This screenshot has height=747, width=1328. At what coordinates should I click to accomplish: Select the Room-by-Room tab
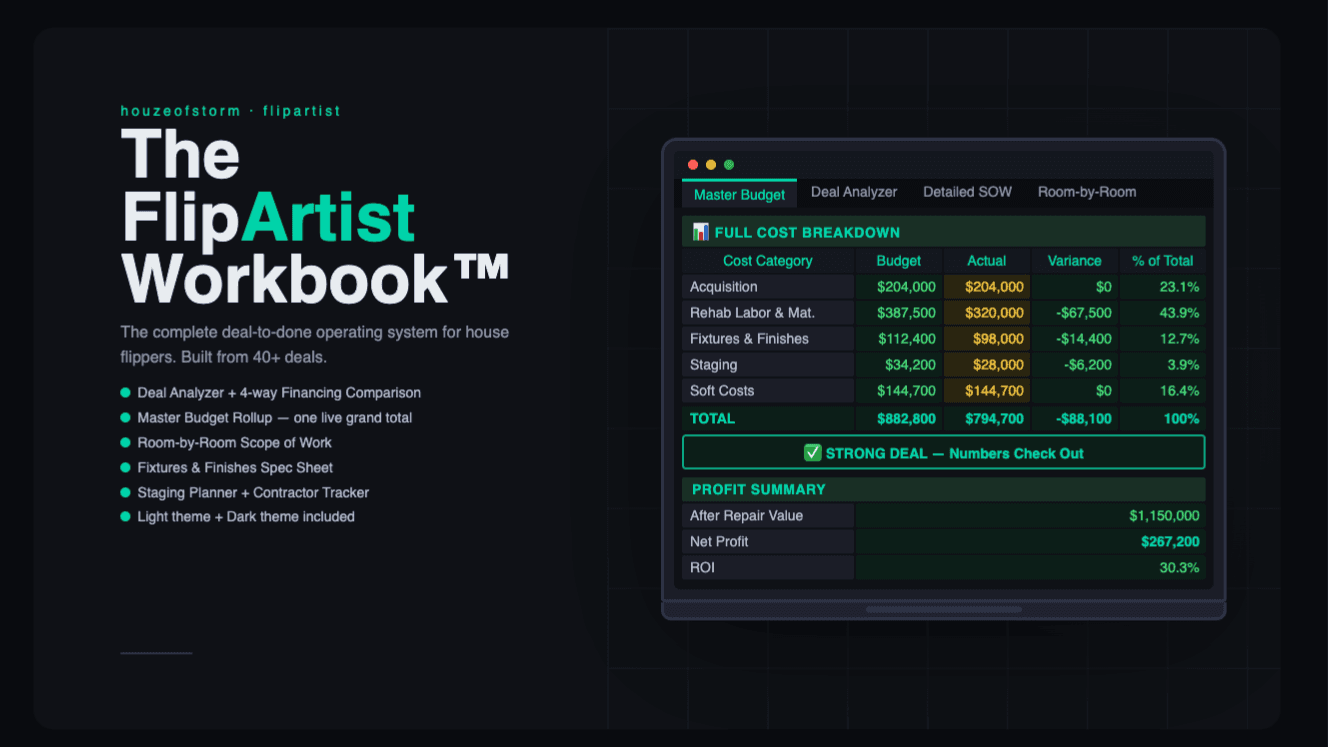(x=1087, y=192)
